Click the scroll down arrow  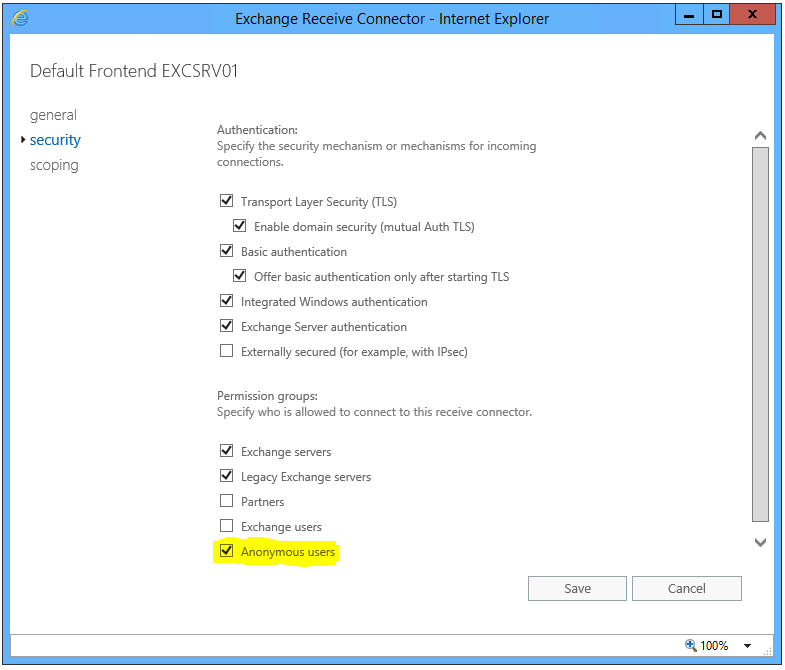click(760, 542)
